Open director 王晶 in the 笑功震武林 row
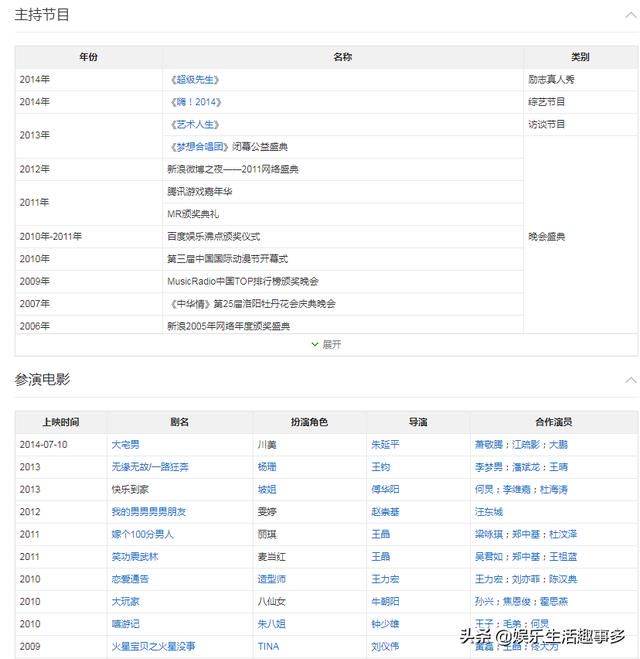 pyautogui.click(x=380, y=557)
